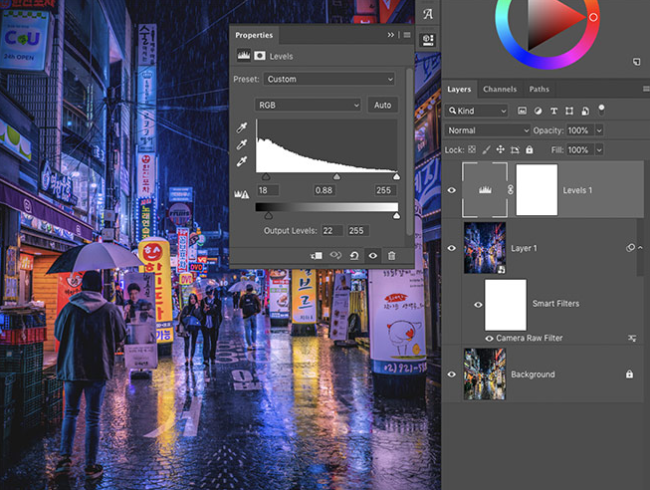Click the output levels field showing 22
This screenshot has height=490, width=650.
(332, 230)
